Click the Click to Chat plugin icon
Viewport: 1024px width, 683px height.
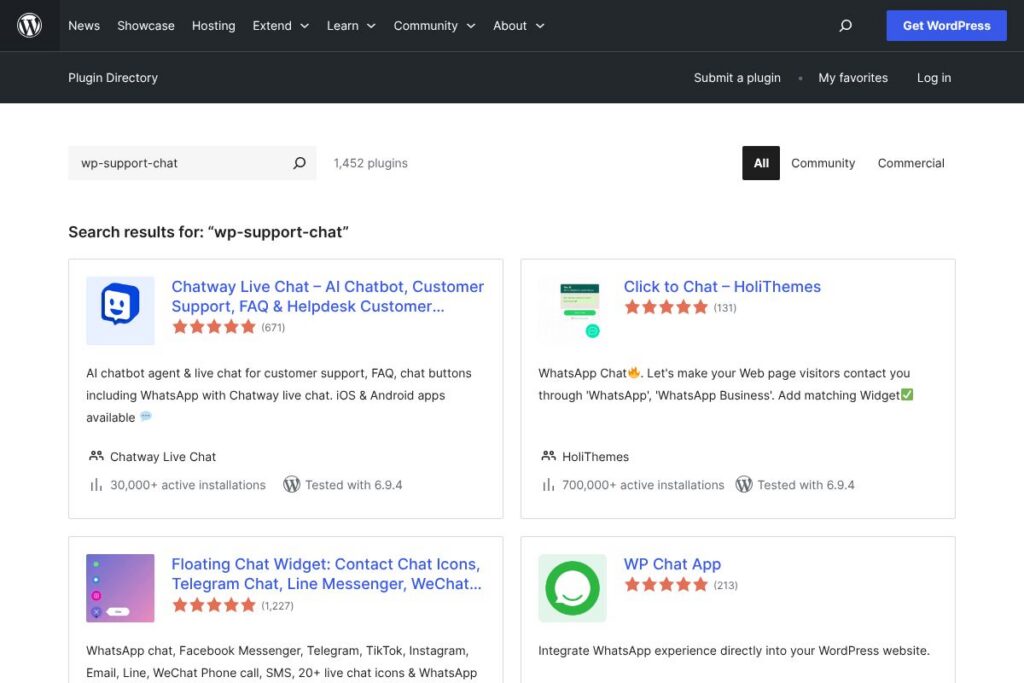572,310
